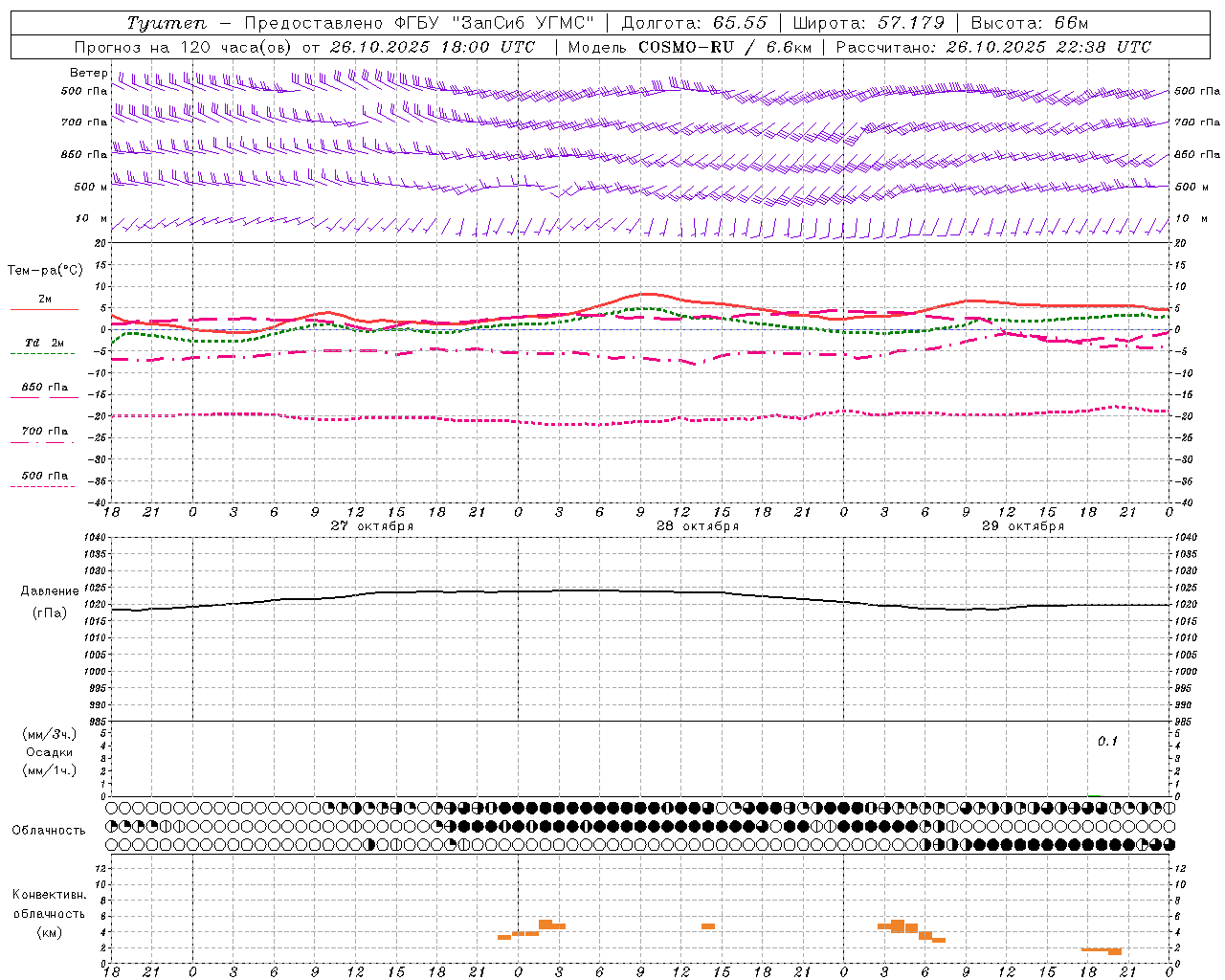Select the Модель COSMO-RU / 6.6км text
The height and width of the screenshot is (980, 1225).
(x=689, y=47)
